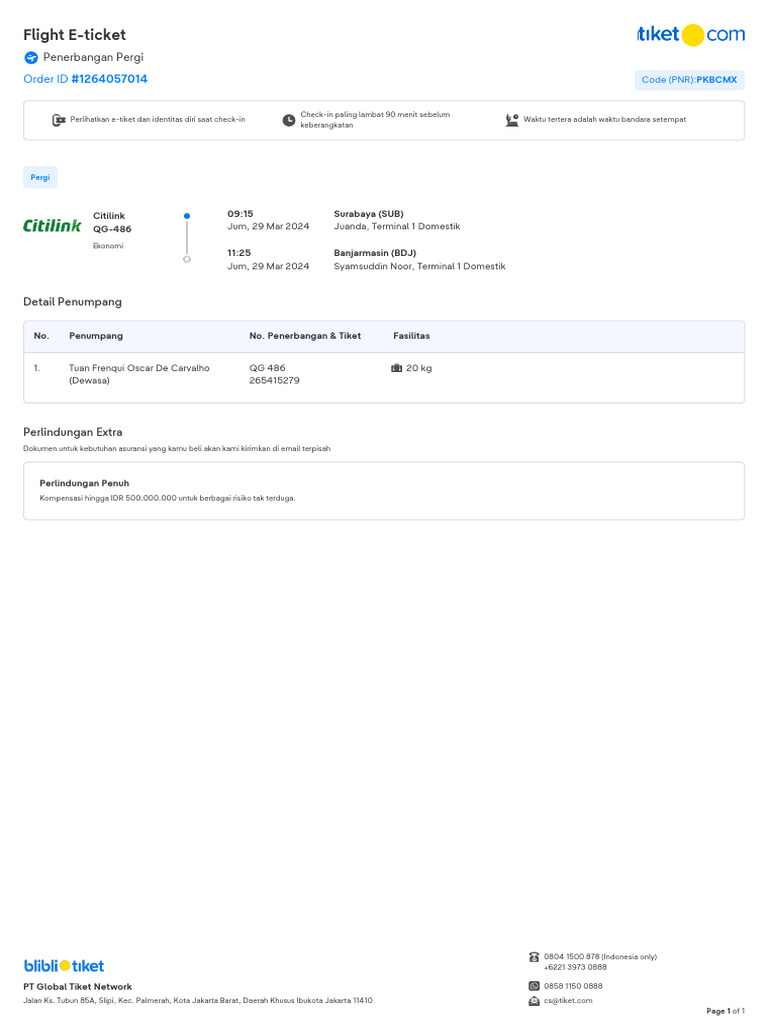Click the WhatsApp icon beside 0858 1150 0888

point(534,986)
